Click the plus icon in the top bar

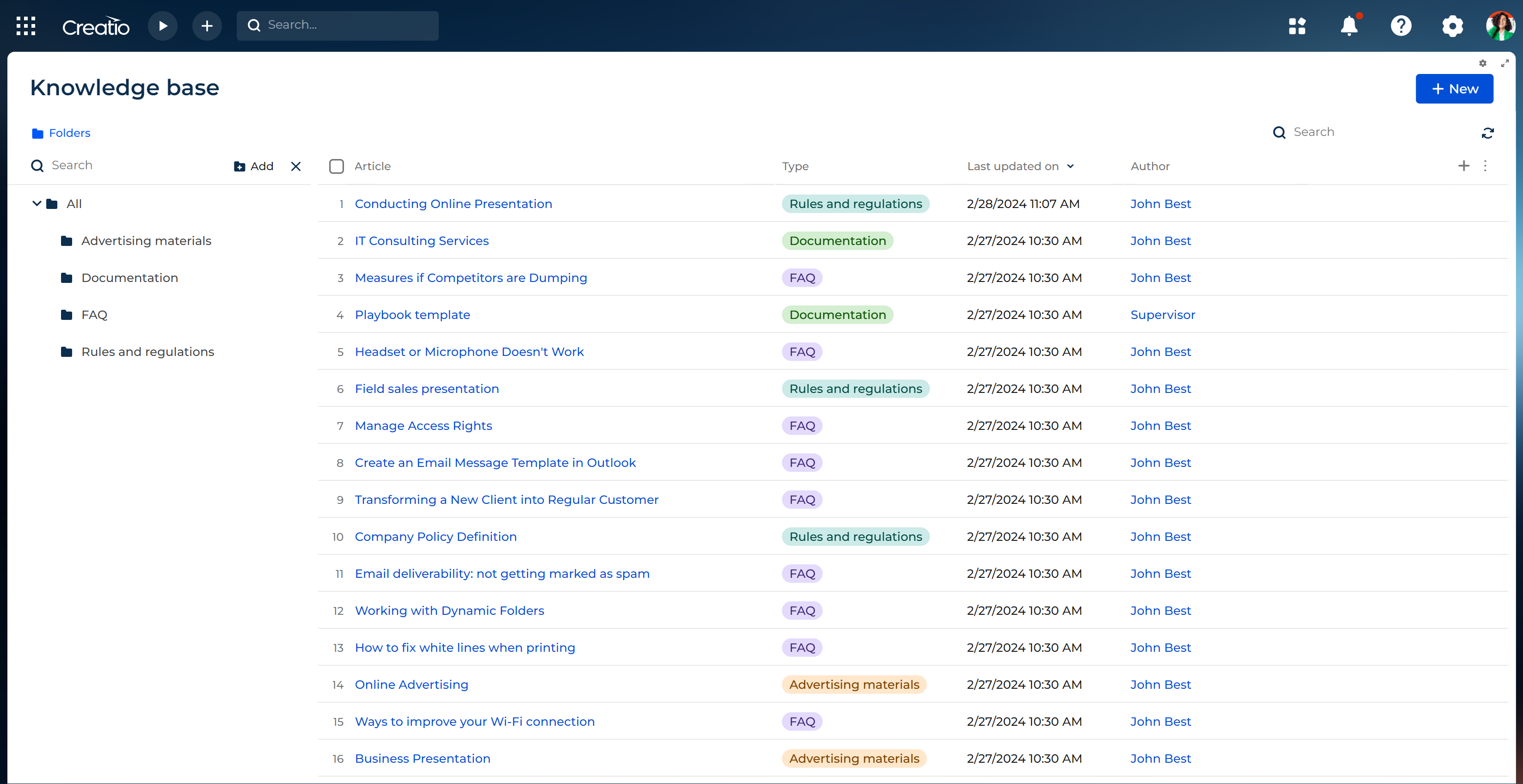(207, 25)
